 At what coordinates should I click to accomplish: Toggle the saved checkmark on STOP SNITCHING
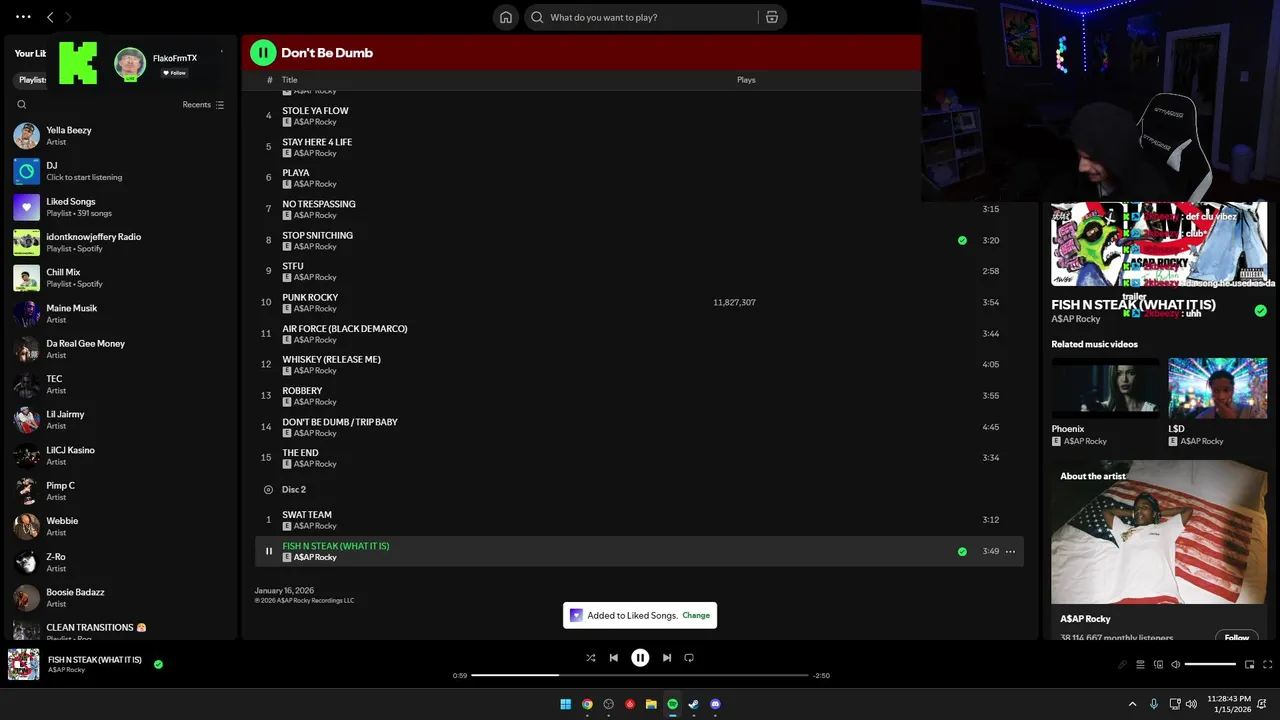pos(962,240)
